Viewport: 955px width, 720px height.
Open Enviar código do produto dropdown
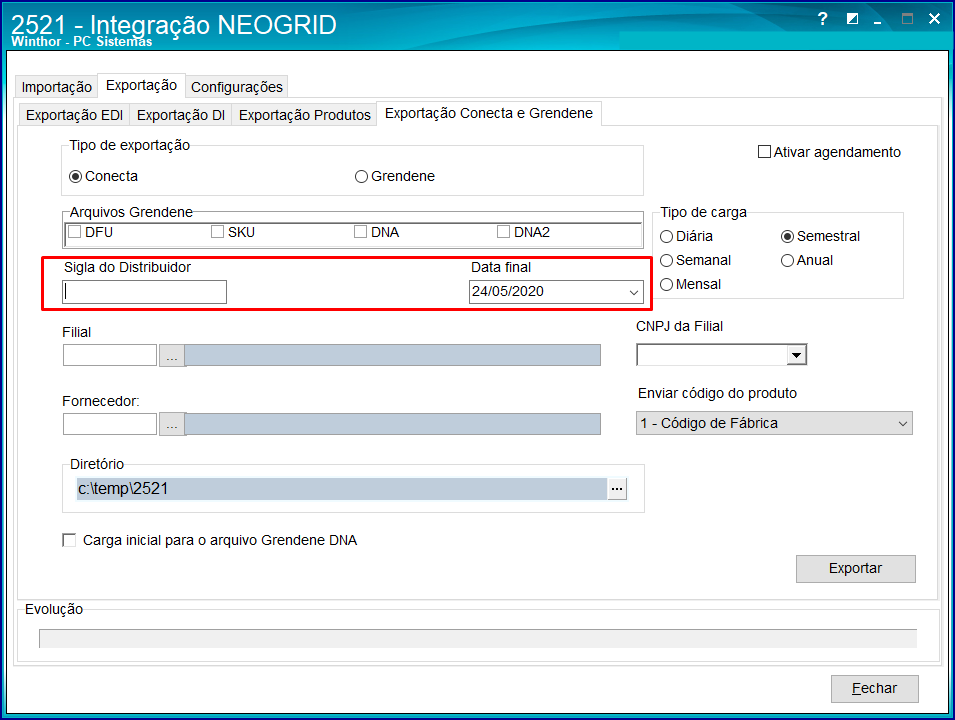(x=903, y=423)
